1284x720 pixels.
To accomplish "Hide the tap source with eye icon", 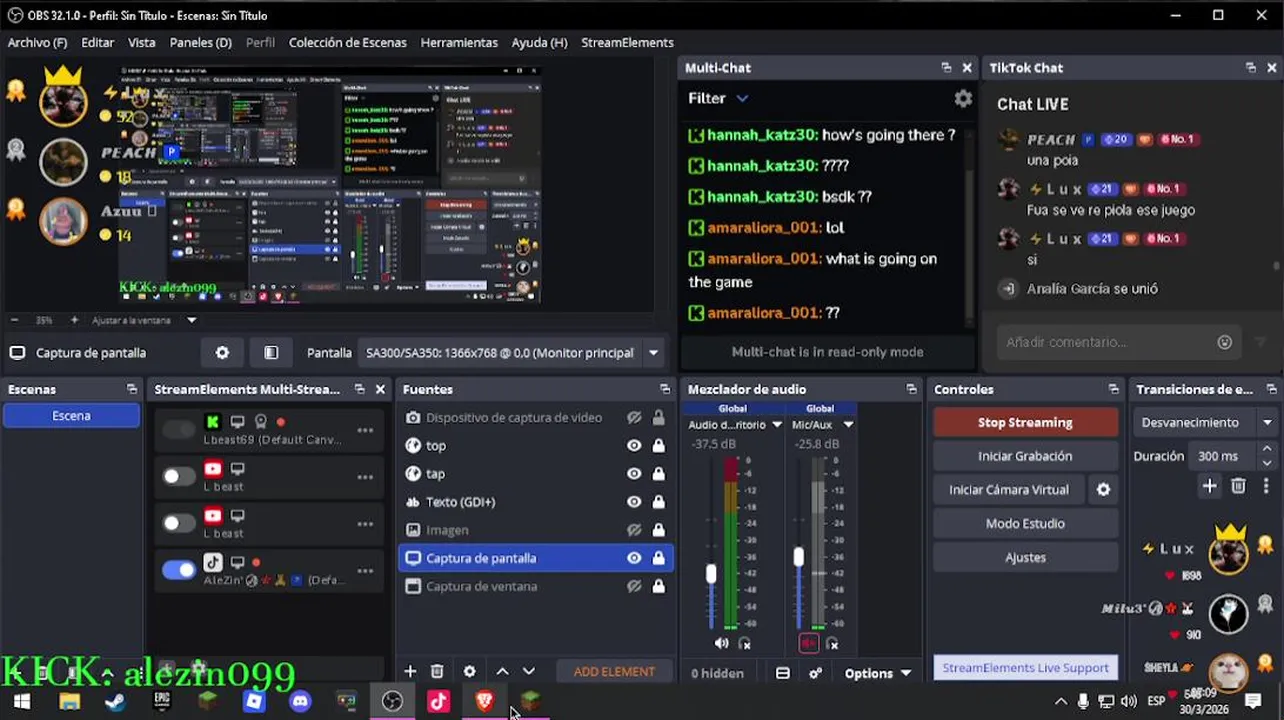I will 634,474.
